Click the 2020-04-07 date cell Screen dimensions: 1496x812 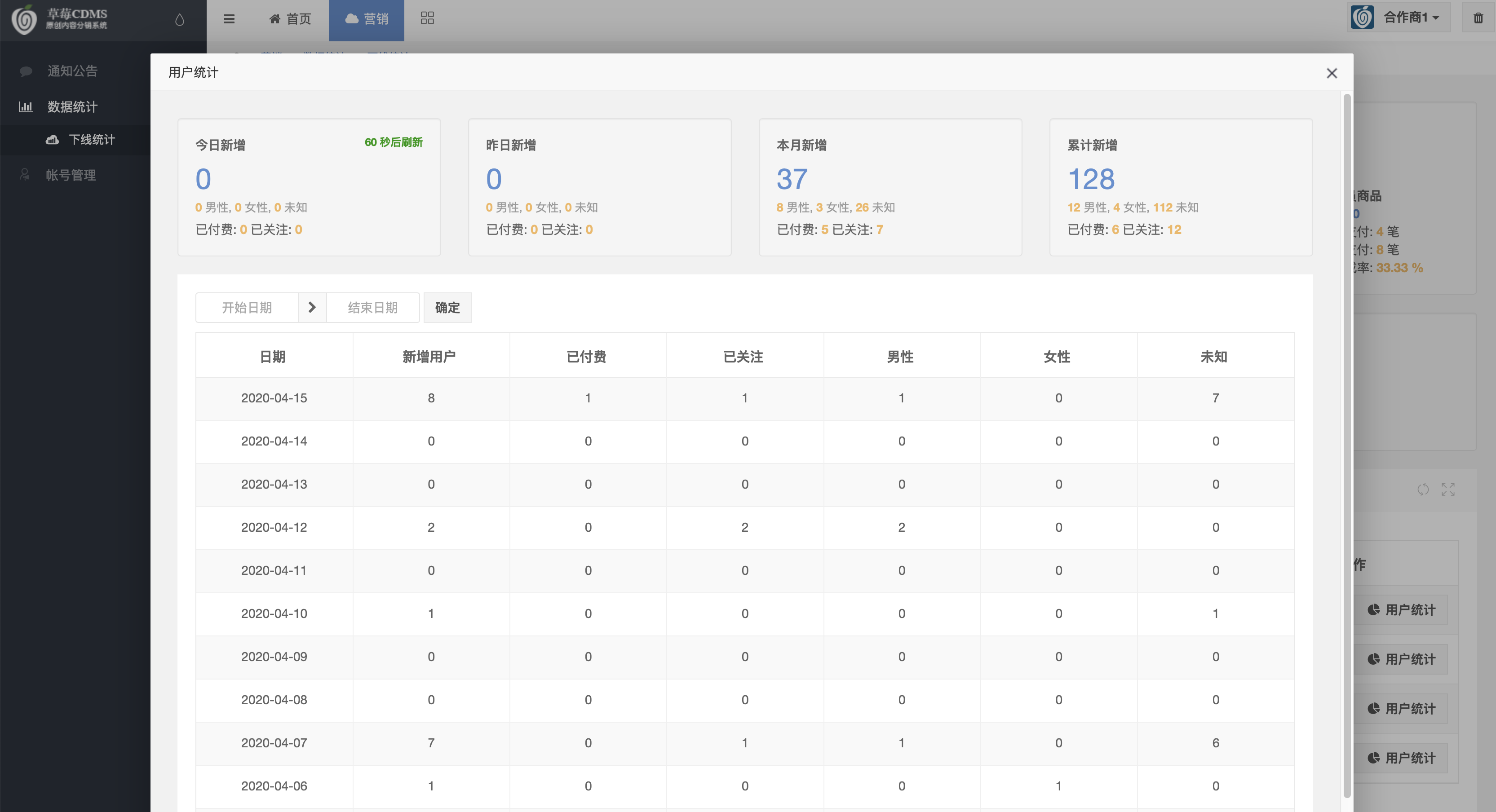[x=274, y=743]
